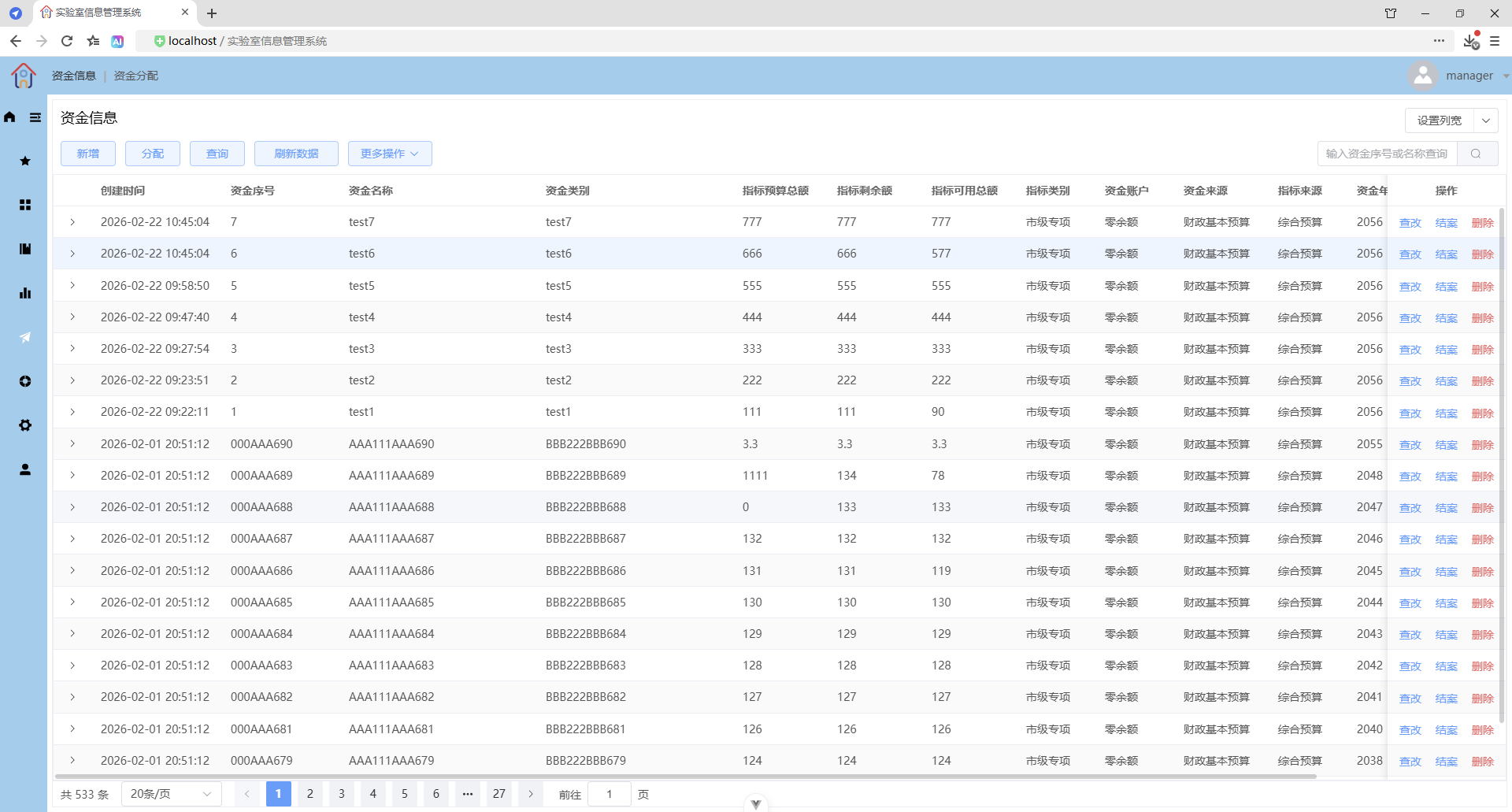Click the home icon in the left sidebar
The height and width of the screenshot is (812, 1512).
(9, 117)
